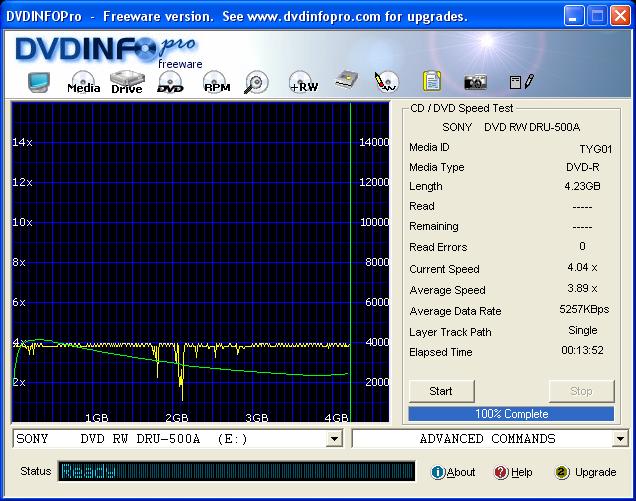This screenshot has width=636, height=501.
Task: Start the CD/DVD speed test
Action: [441, 391]
